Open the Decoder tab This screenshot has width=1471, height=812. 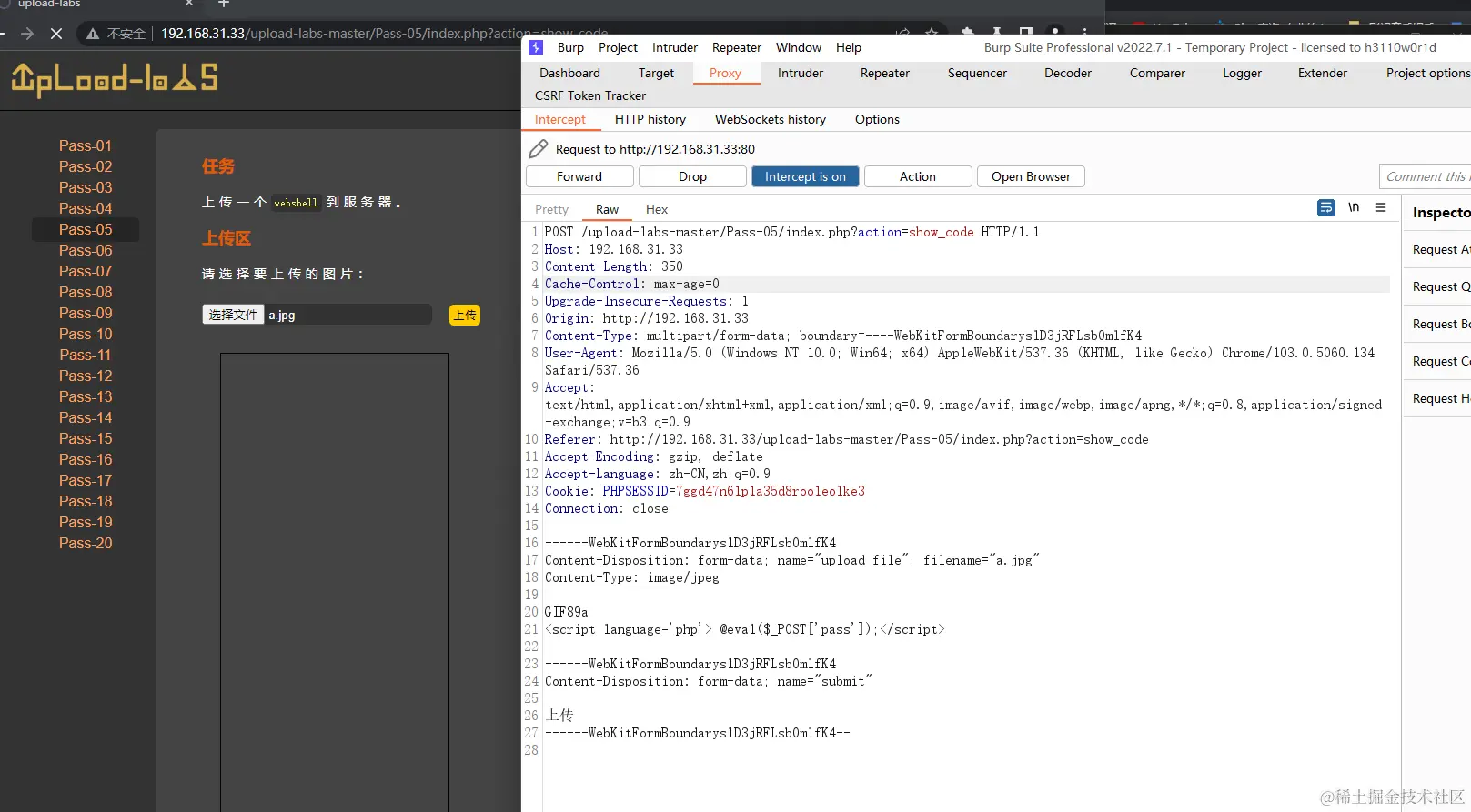(x=1068, y=73)
